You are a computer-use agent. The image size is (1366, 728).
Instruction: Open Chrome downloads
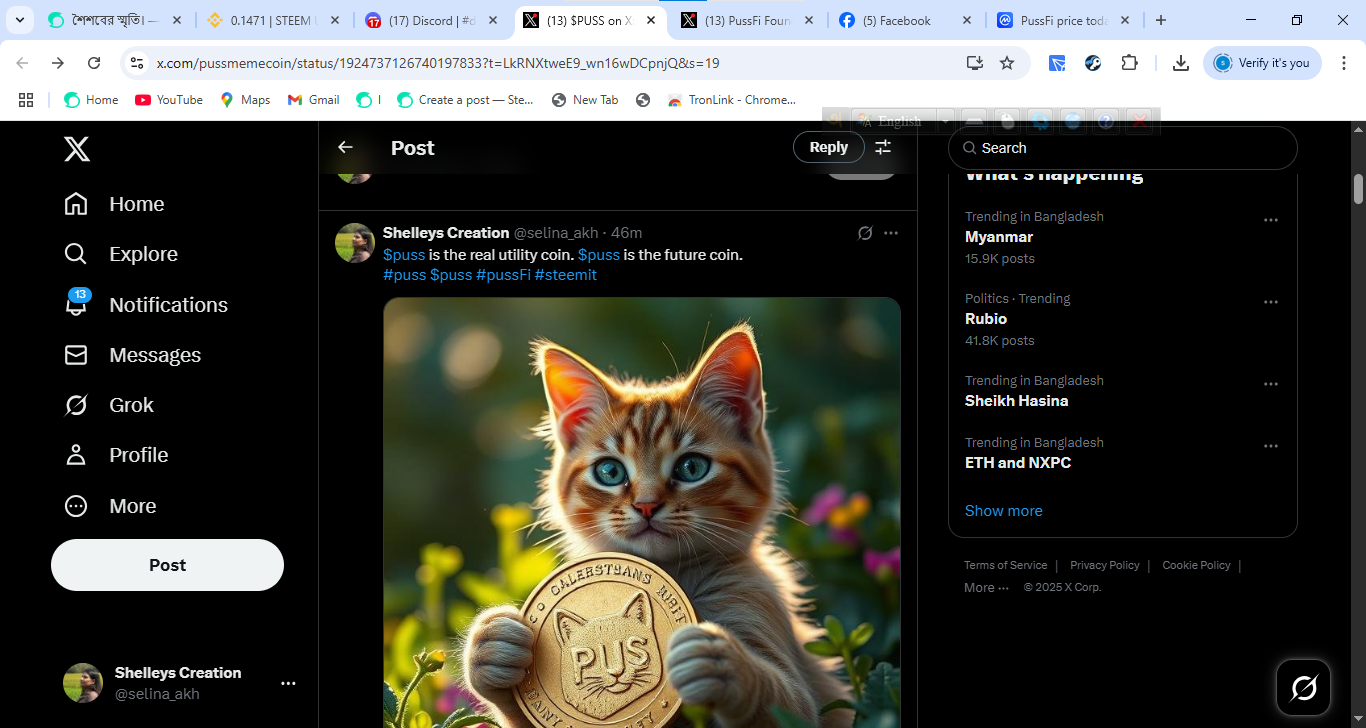[1181, 63]
